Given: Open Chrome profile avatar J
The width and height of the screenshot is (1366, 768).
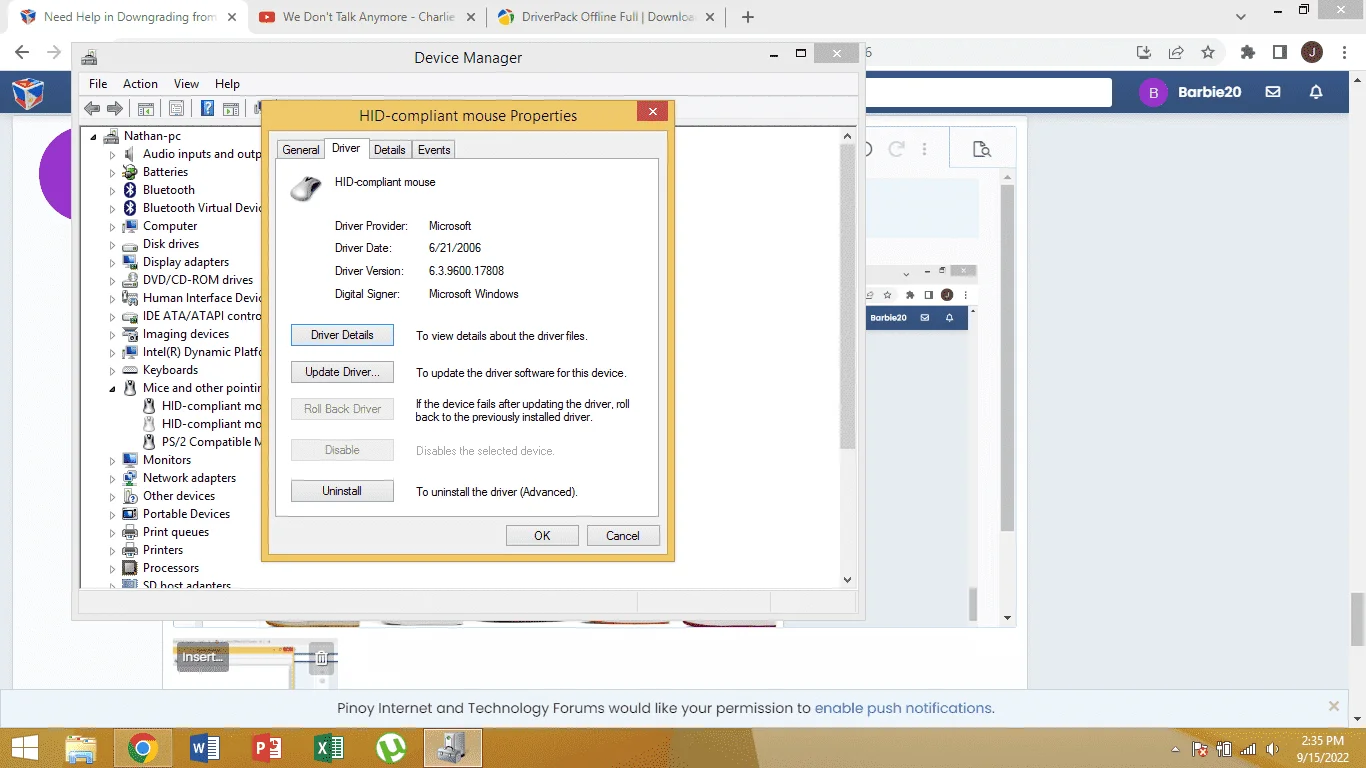Looking at the screenshot, I should [1312, 52].
